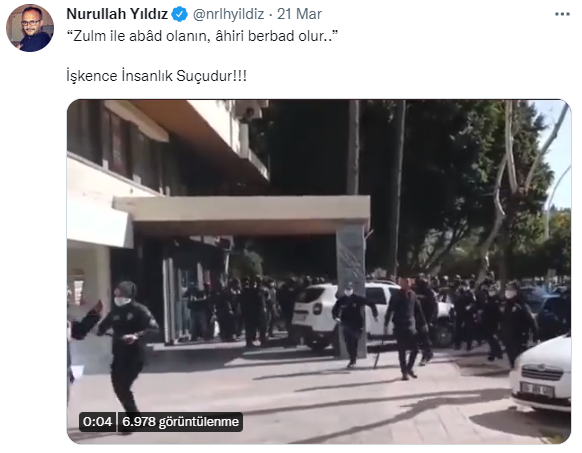Click the 0:04 video duration badge
Viewport: 582px width, 453px height.
(x=98, y=422)
